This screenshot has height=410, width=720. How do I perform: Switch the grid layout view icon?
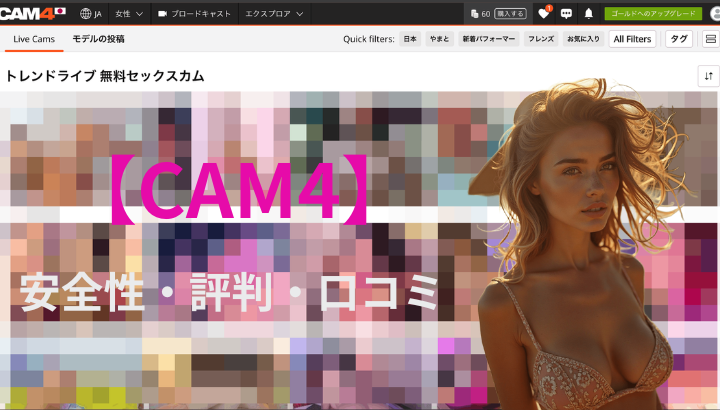(x=711, y=39)
